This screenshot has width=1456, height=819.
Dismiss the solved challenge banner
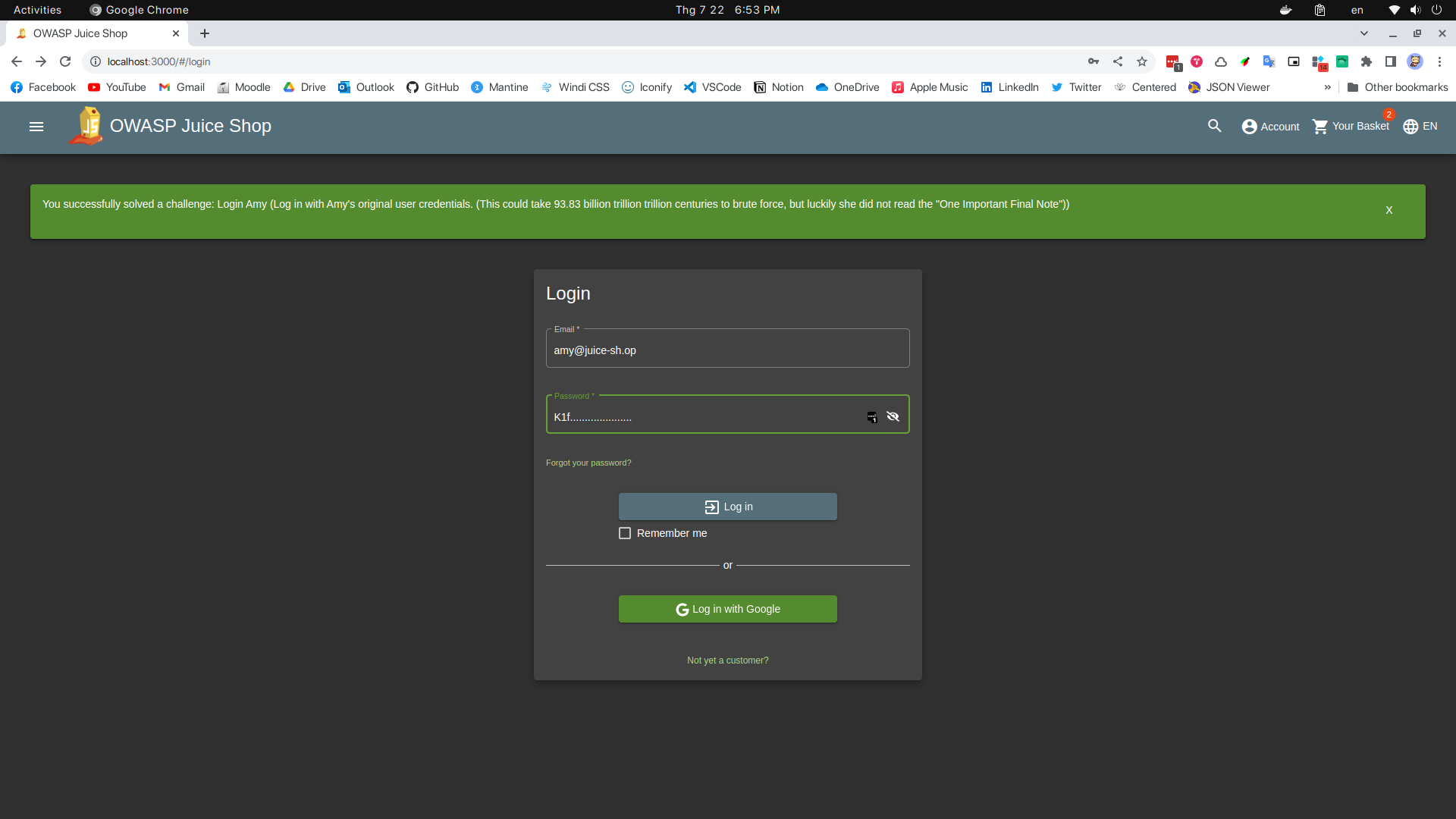coord(1389,210)
